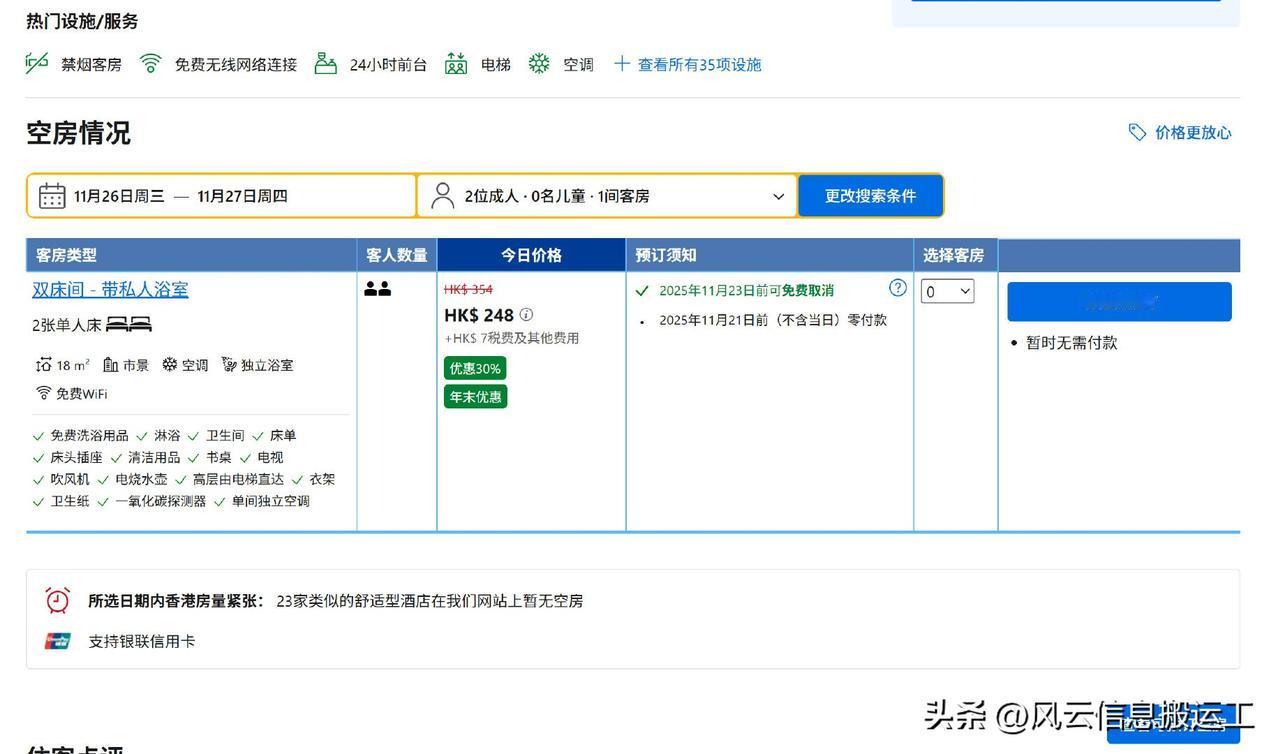Click the 优惠30% green badge
Screen dimensions: 1278x754
coord(475,368)
